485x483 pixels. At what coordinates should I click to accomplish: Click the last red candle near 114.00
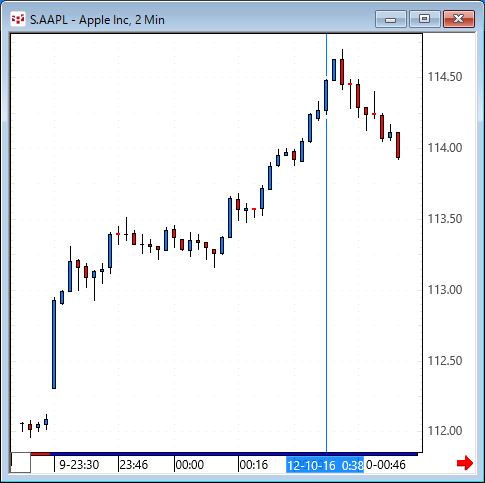pyautogui.click(x=398, y=145)
